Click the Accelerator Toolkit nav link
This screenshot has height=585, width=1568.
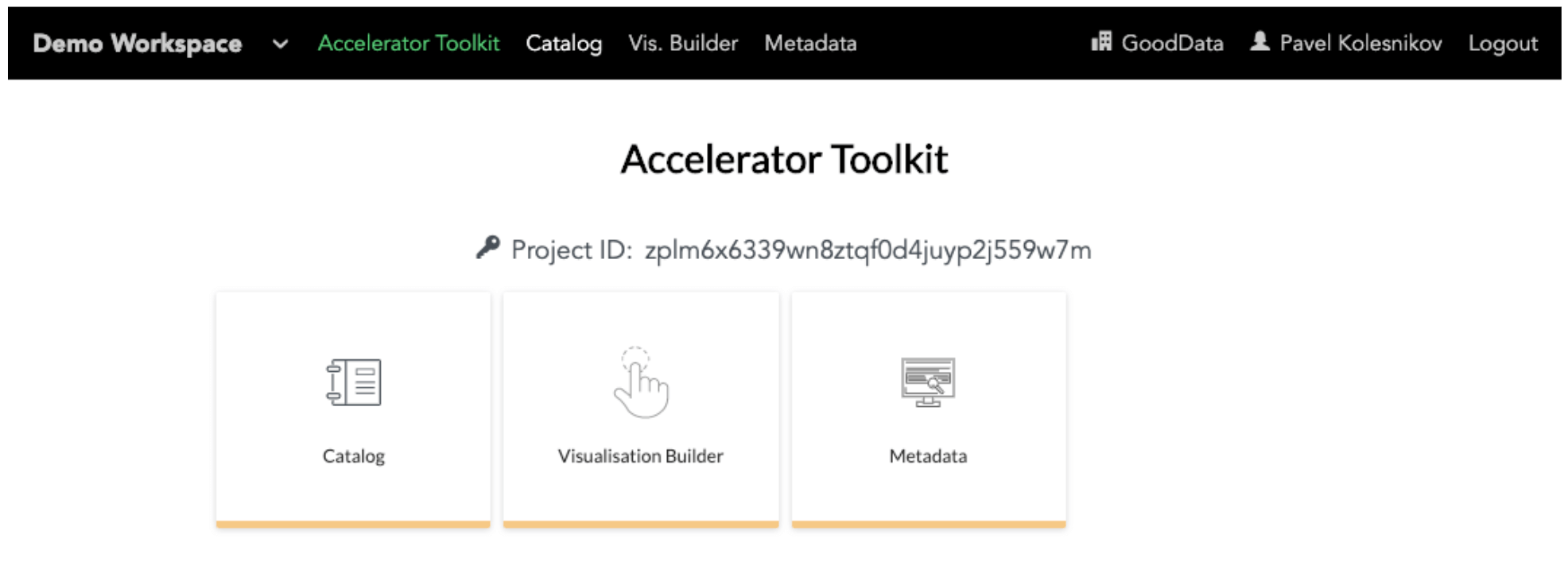409,44
